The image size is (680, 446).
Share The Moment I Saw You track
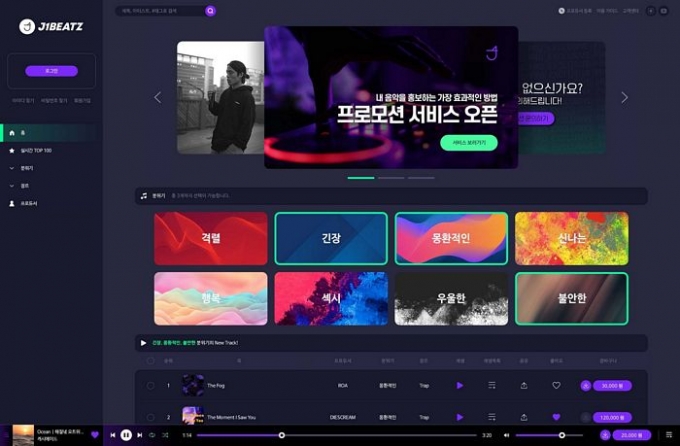523,416
